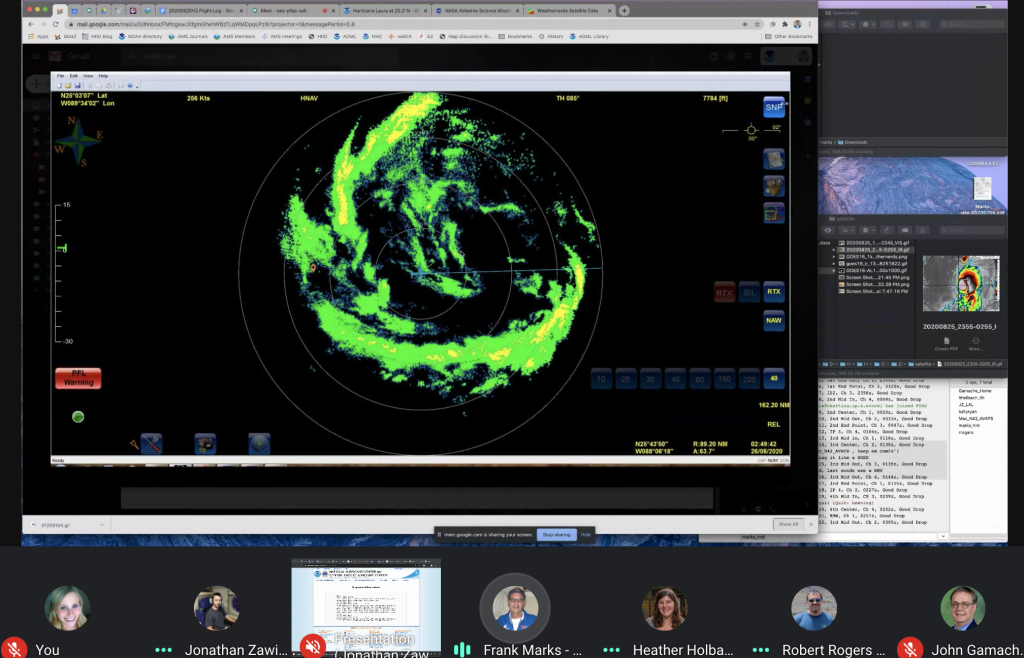This screenshot has height=658, width=1024.
Task: Open the View menu in radar app
Action: [x=88, y=76]
